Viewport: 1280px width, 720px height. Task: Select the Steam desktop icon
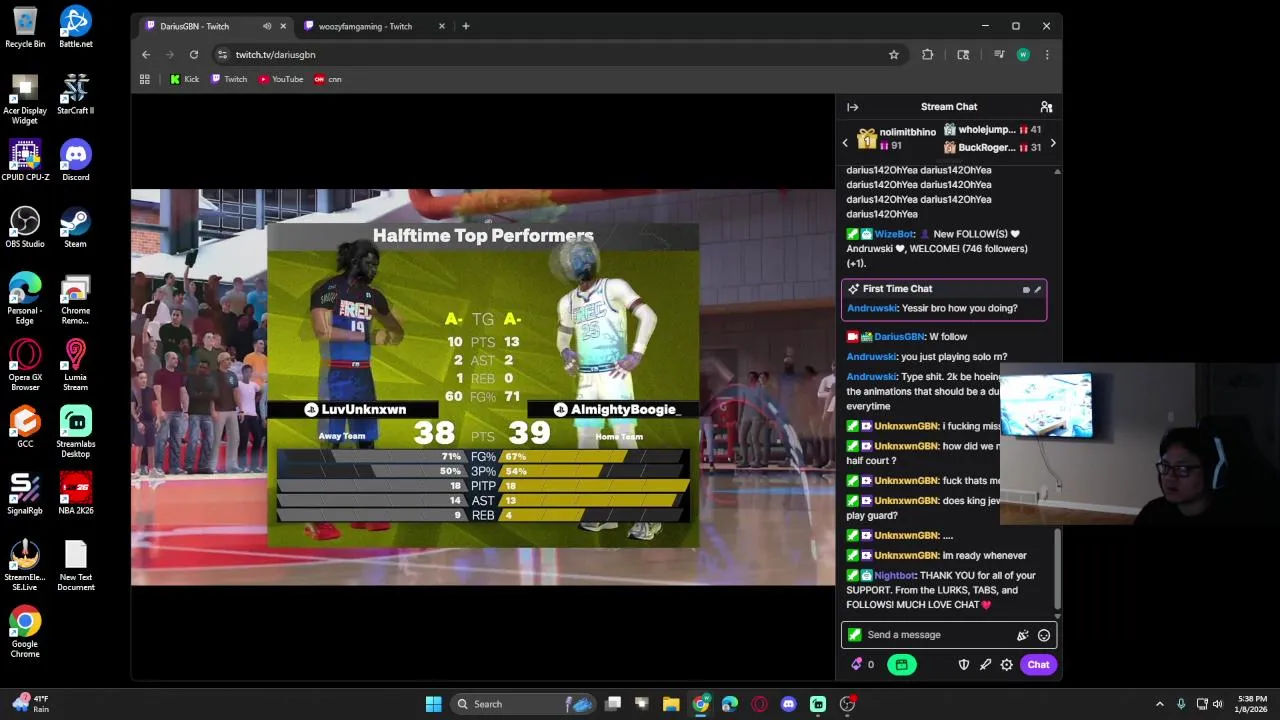(x=75, y=228)
